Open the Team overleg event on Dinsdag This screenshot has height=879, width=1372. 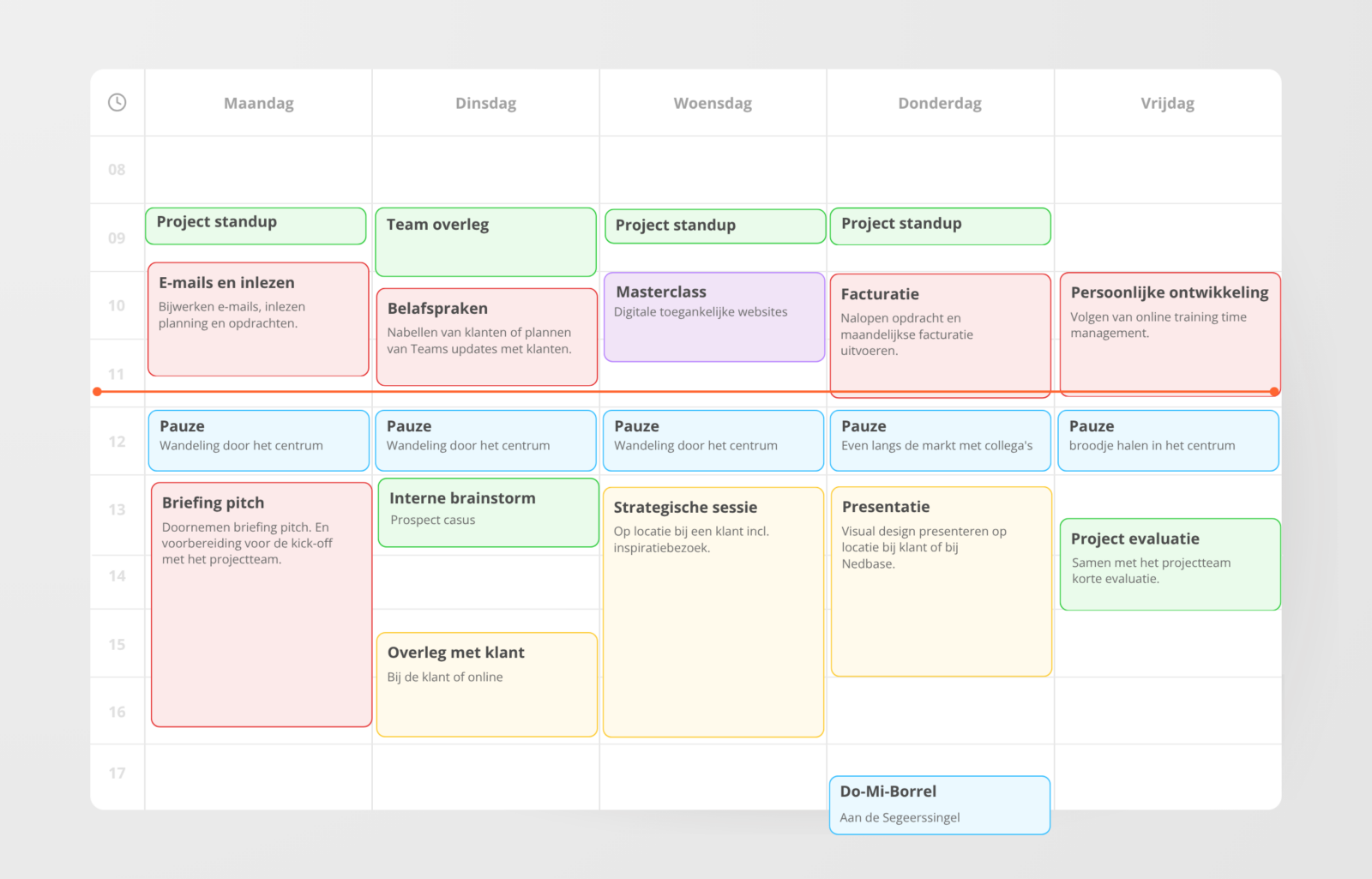[485, 242]
